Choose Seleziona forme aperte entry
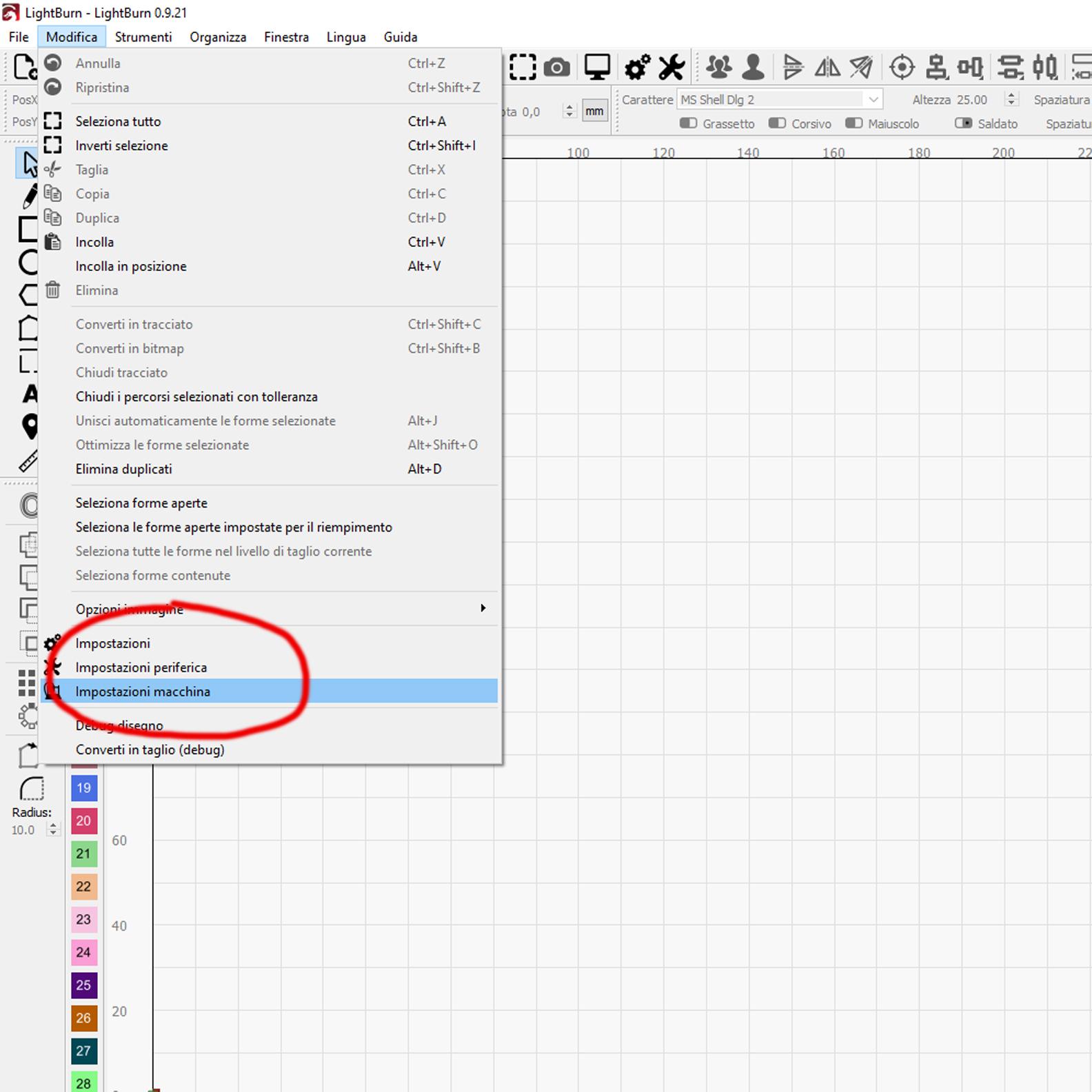1092x1092 pixels. (x=270, y=503)
